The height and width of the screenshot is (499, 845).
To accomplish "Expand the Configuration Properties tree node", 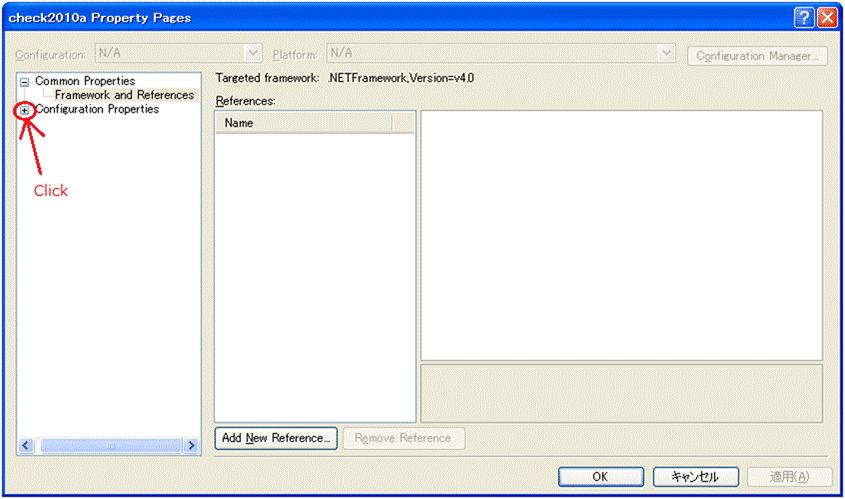I will [x=25, y=110].
